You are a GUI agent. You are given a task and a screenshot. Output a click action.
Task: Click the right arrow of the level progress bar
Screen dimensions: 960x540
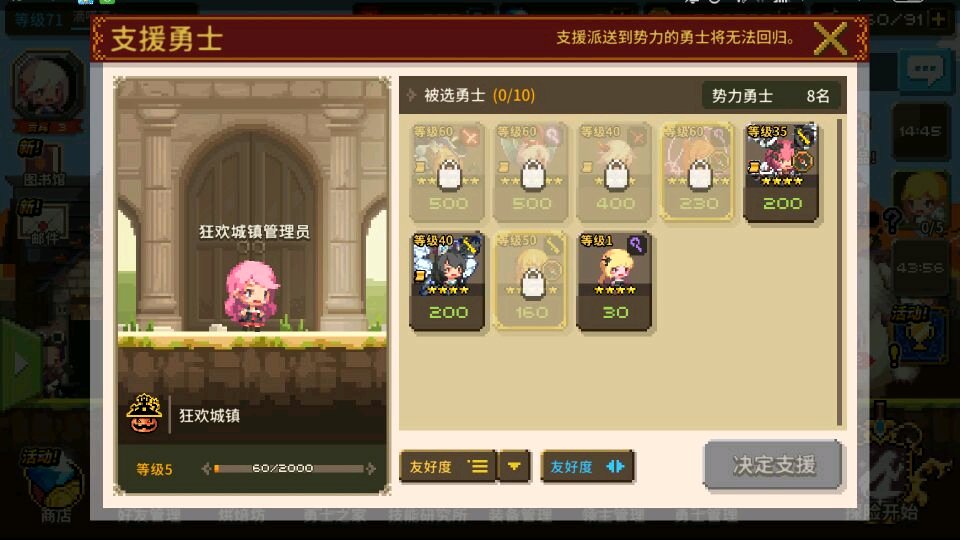370,468
